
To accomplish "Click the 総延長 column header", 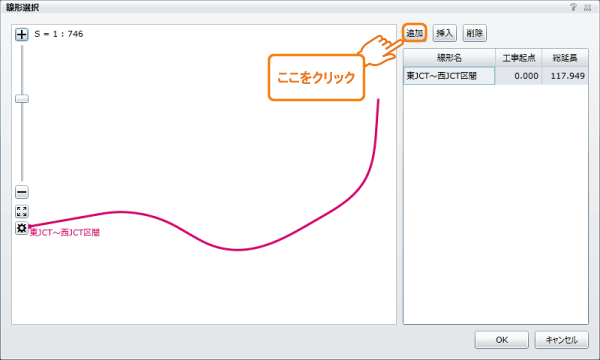I will click(565, 58).
